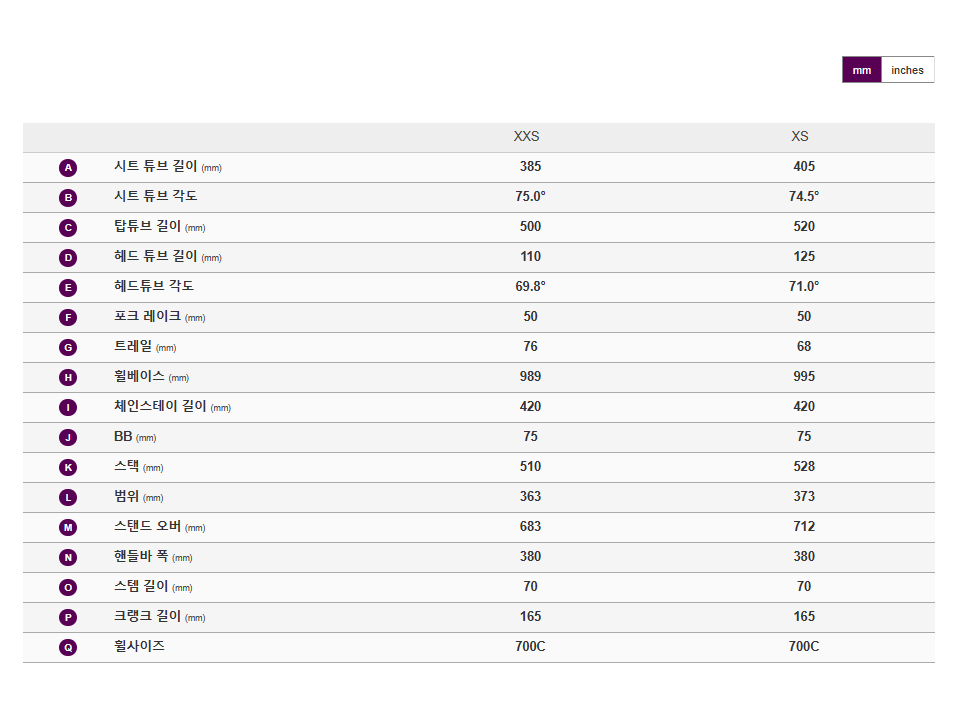Select the K stack badge icon
Image resolution: width=969 pixels, height=701 pixels.
[x=68, y=467]
